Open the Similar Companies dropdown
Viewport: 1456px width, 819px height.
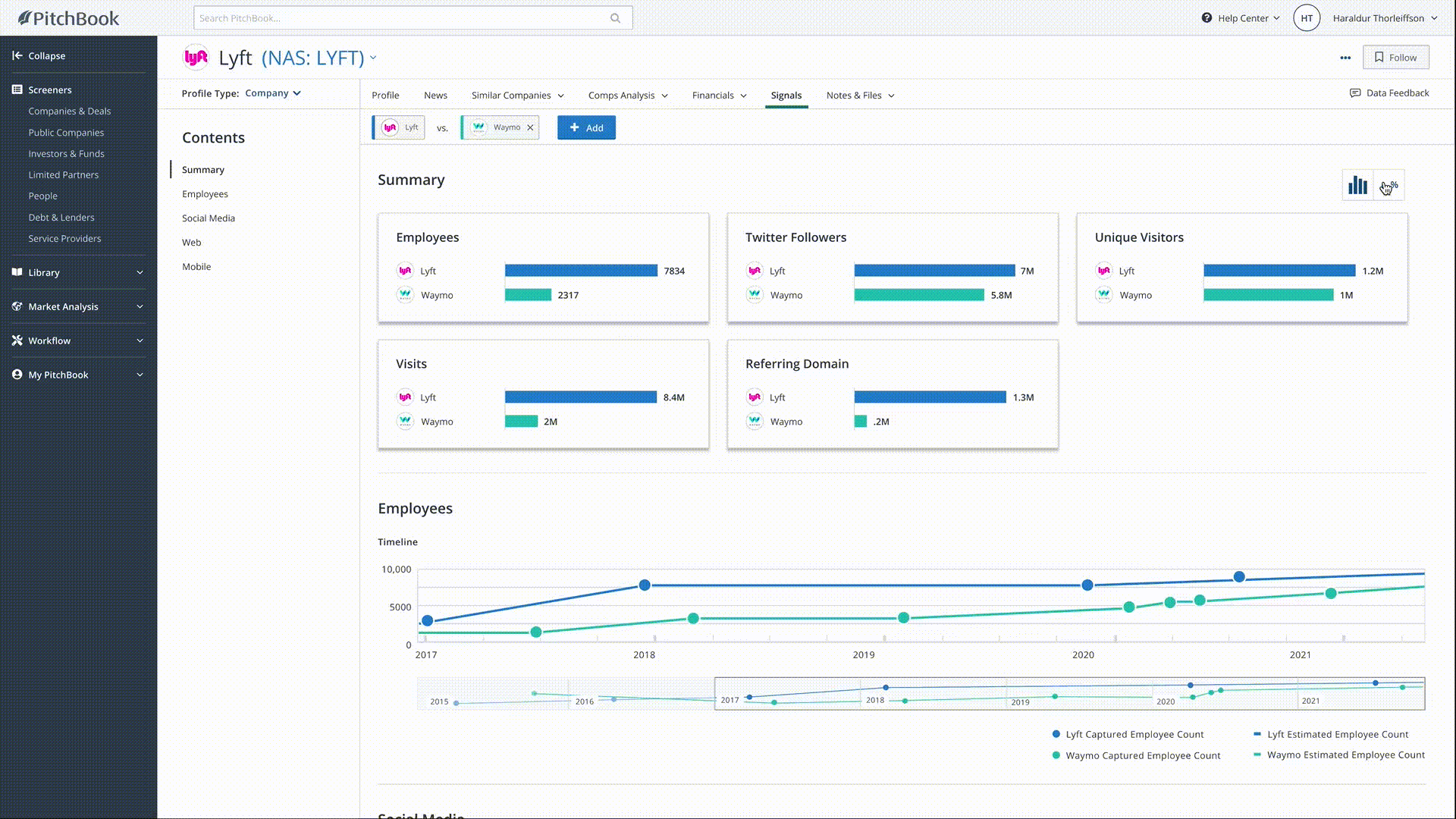pos(517,96)
